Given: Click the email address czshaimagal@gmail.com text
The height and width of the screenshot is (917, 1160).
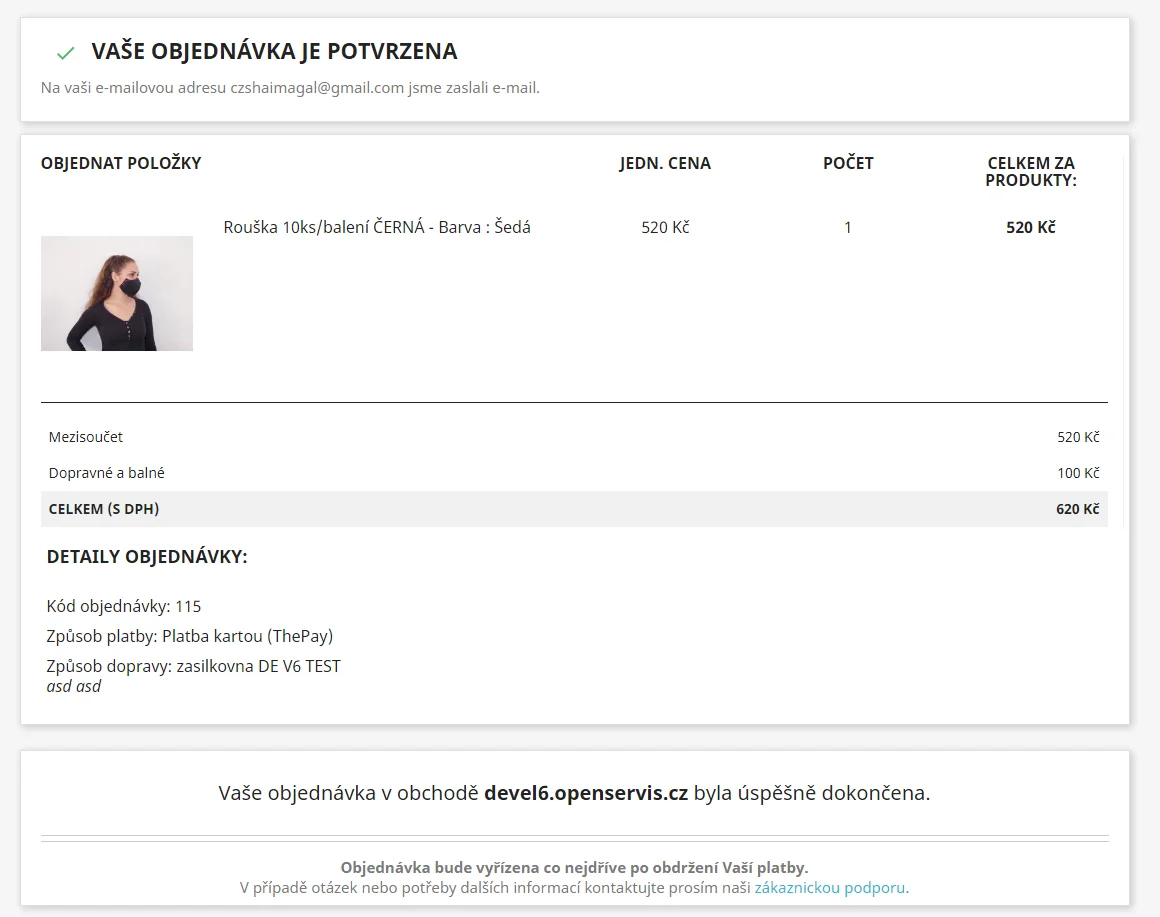Looking at the screenshot, I should (317, 87).
